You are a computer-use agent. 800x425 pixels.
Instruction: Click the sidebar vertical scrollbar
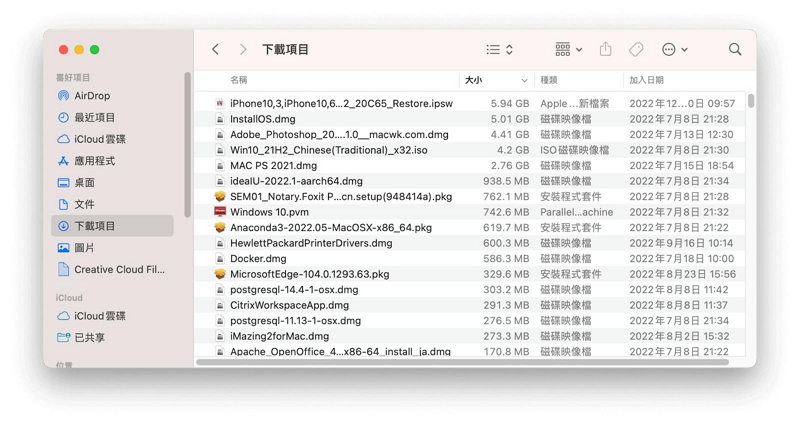click(187, 145)
